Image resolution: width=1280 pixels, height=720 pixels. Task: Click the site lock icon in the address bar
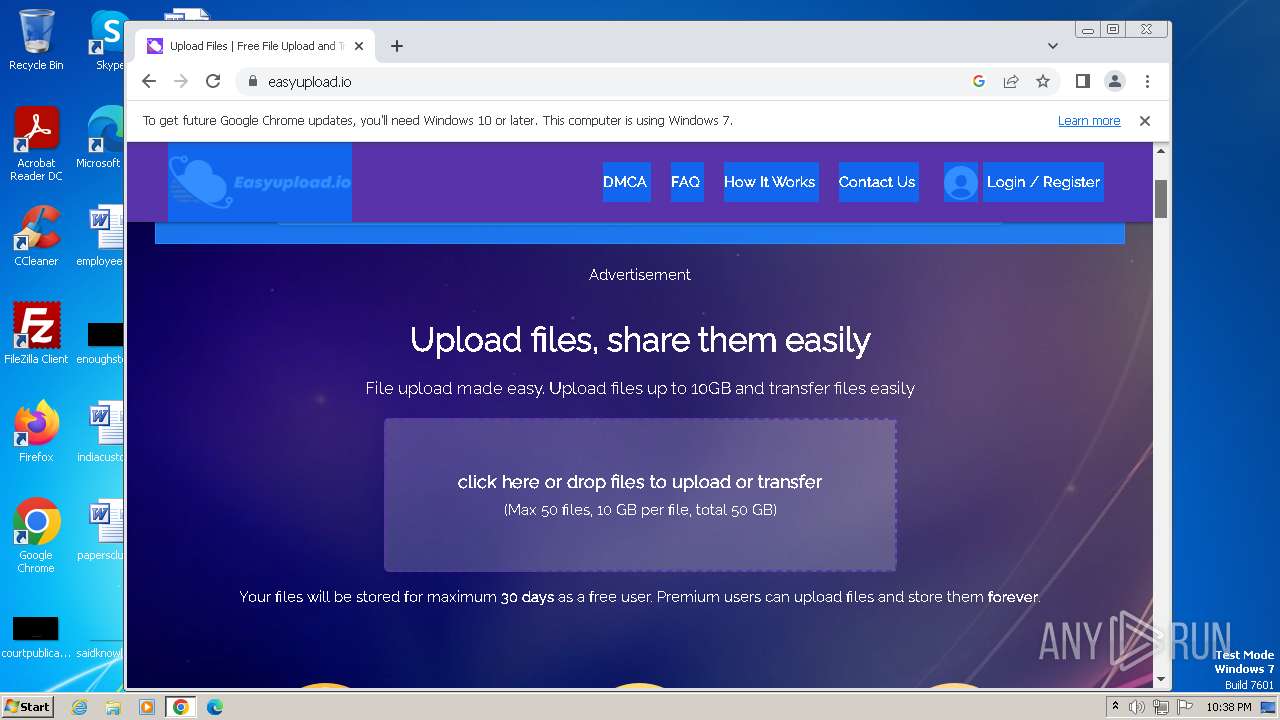pos(252,82)
